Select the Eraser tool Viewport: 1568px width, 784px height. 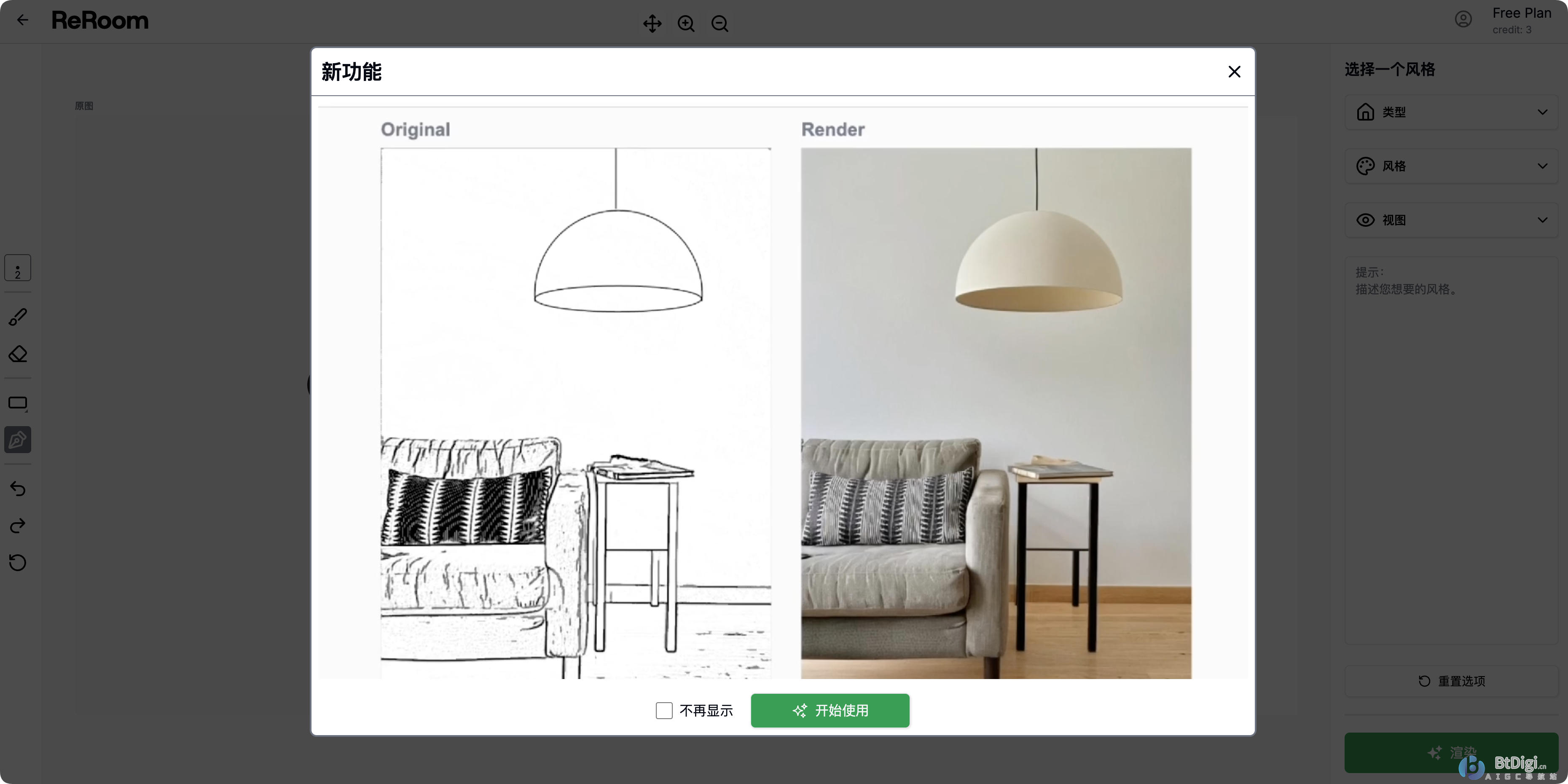(x=18, y=354)
